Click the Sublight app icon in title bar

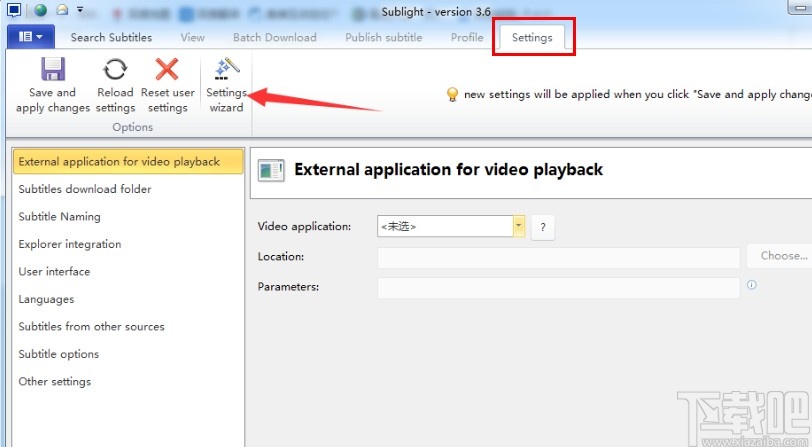(14, 10)
